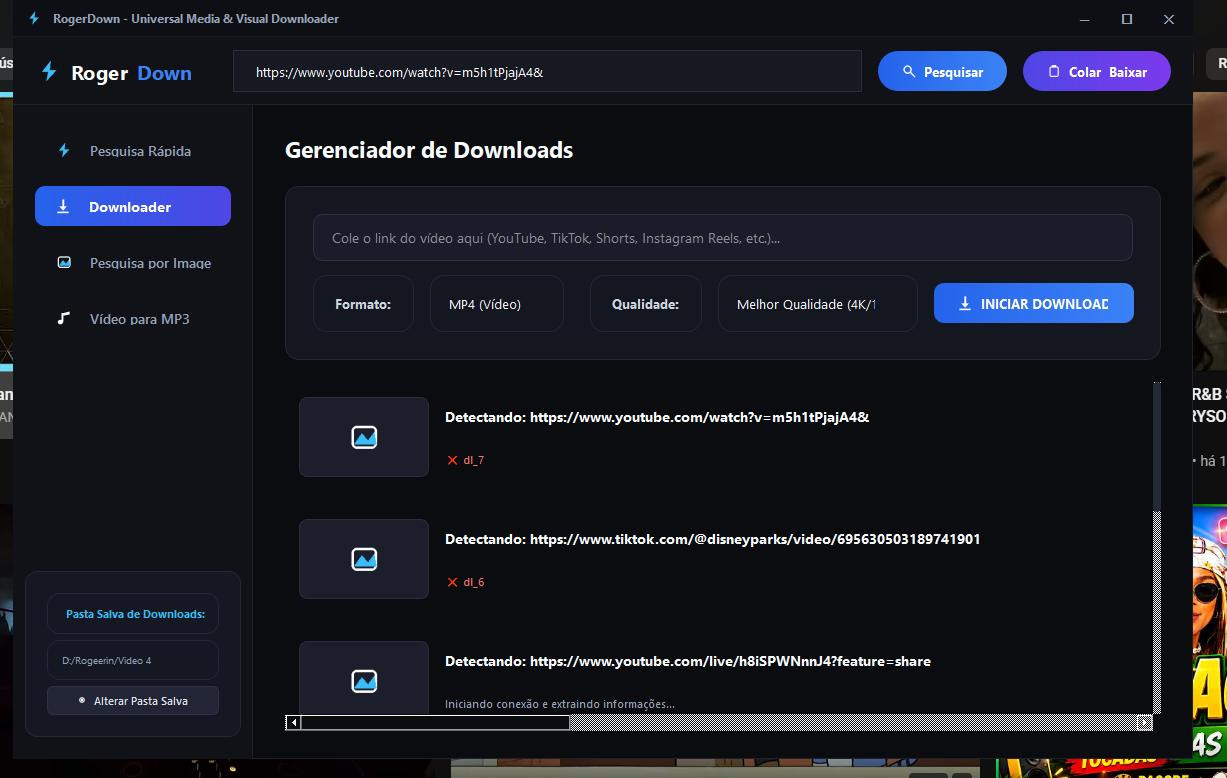Click the download icon in INICIAR DOWNLOAD
Image resolution: width=1227 pixels, height=778 pixels.
[965, 304]
